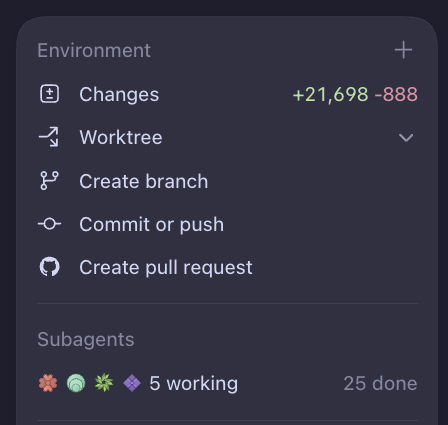Image resolution: width=448 pixels, height=425 pixels.
Task: Expand the Worktree chevron dropdown
Action: click(x=406, y=137)
